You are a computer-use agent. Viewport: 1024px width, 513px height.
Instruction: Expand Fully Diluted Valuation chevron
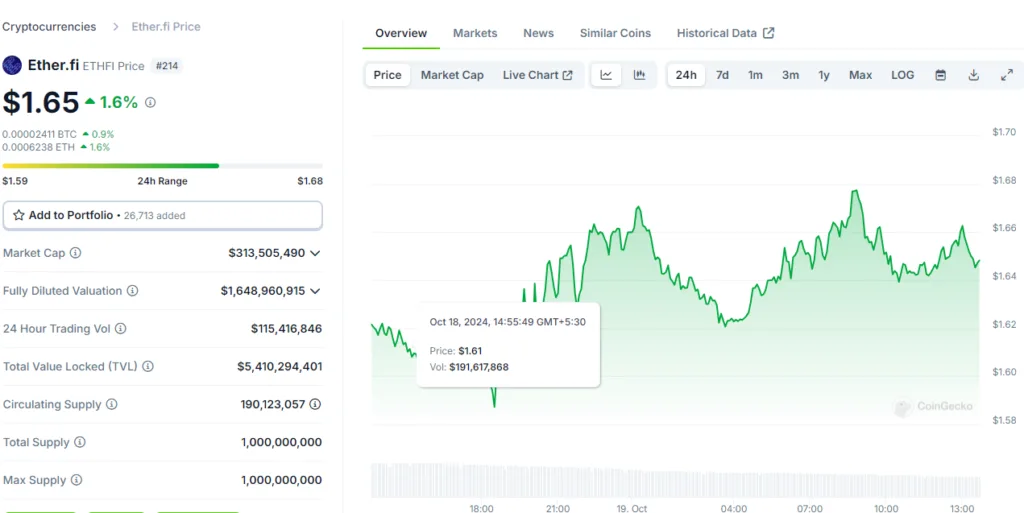coord(315,290)
